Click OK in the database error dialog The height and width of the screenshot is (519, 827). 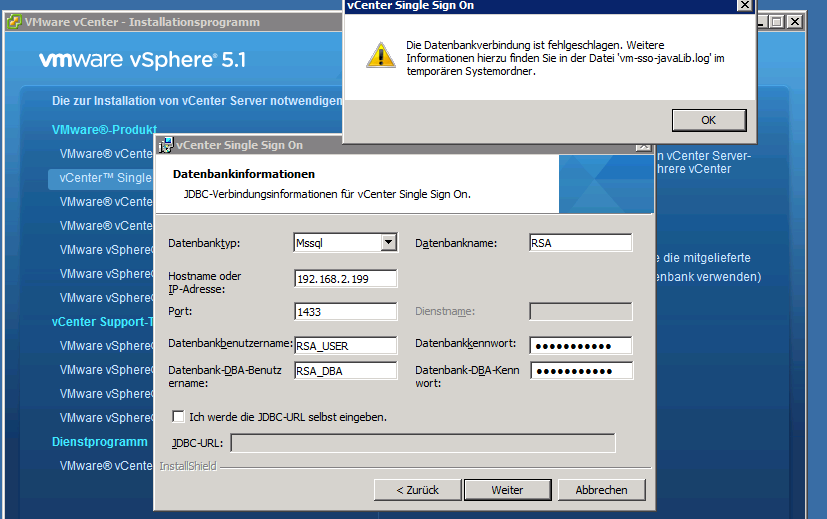click(709, 120)
